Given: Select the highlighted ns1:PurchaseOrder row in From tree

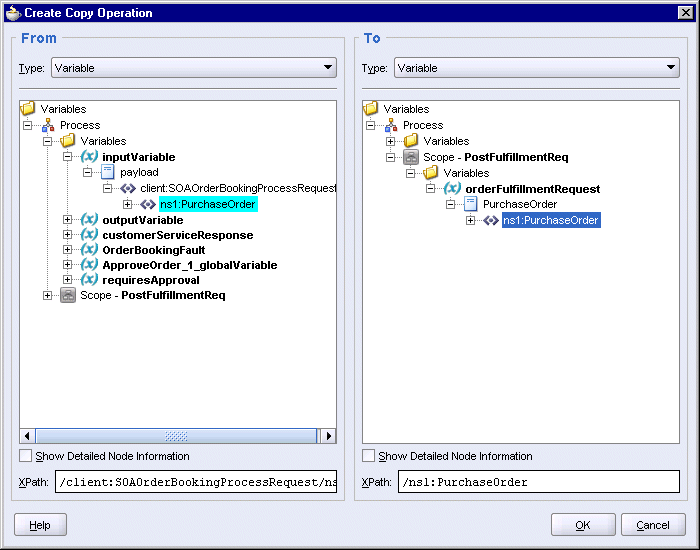Looking at the screenshot, I should 208,204.
